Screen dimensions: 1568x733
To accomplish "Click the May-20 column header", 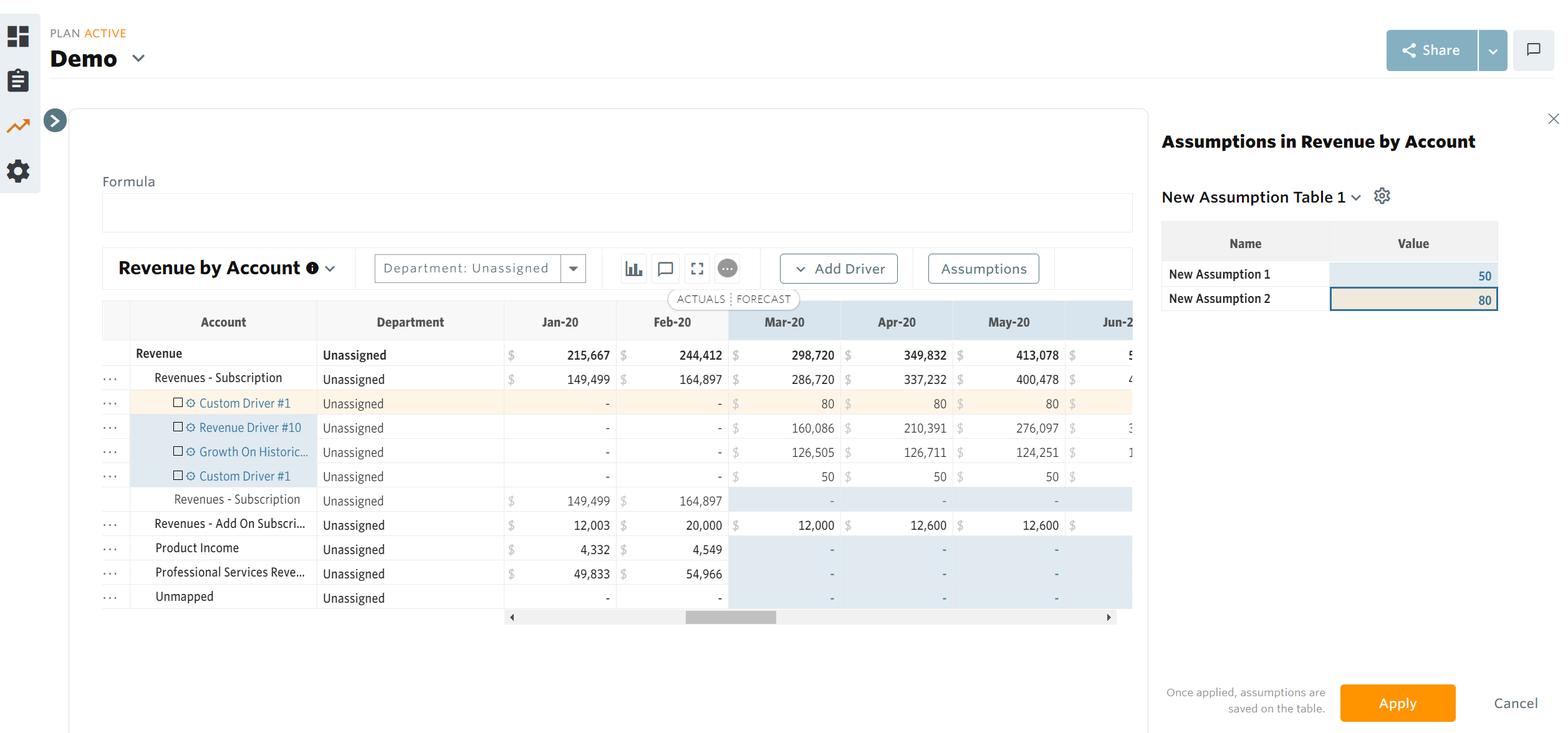I will tap(1009, 322).
